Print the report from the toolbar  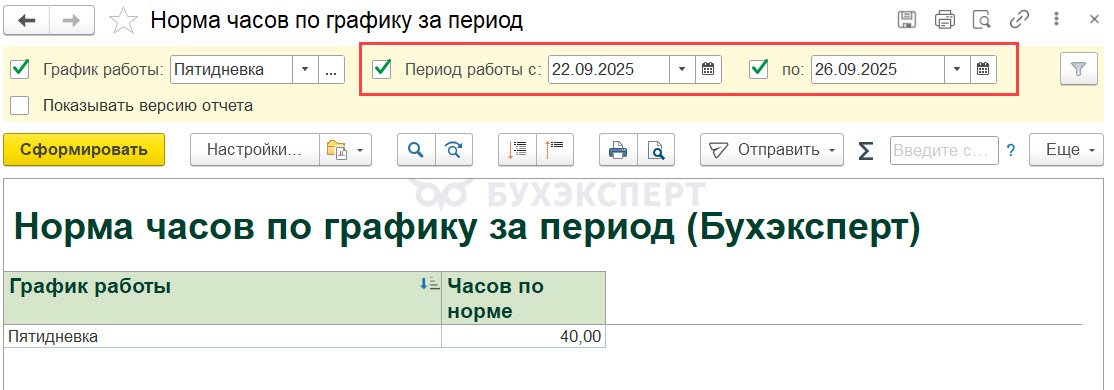[619, 150]
